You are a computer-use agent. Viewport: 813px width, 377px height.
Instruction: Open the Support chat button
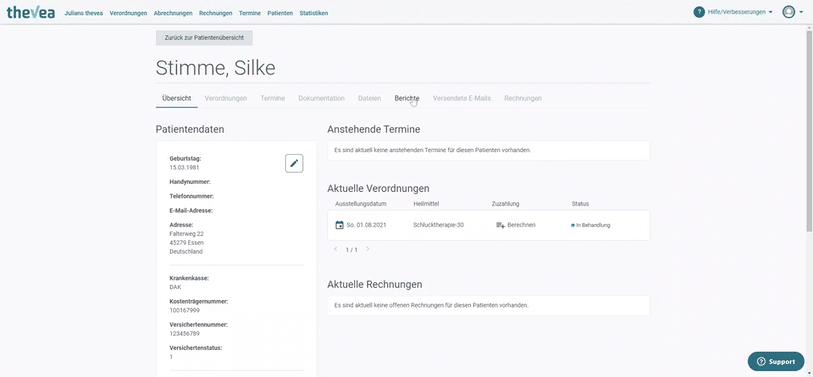tap(776, 361)
